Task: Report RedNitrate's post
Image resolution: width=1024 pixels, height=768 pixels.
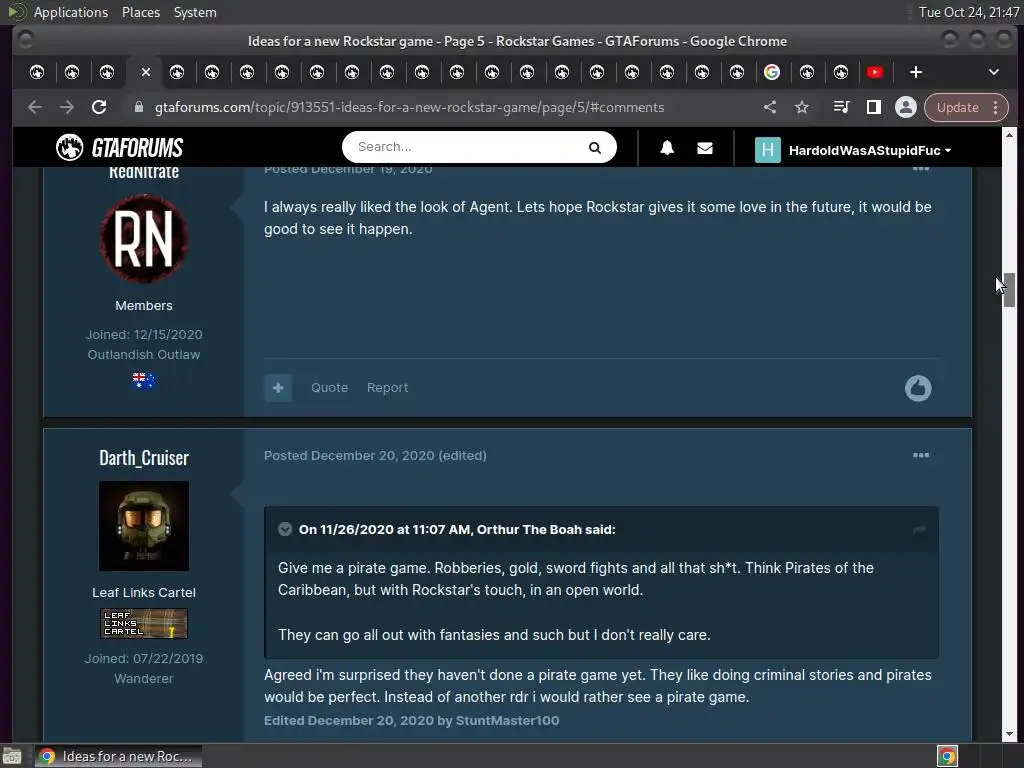Action: pyautogui.click(x=387, y=387)
